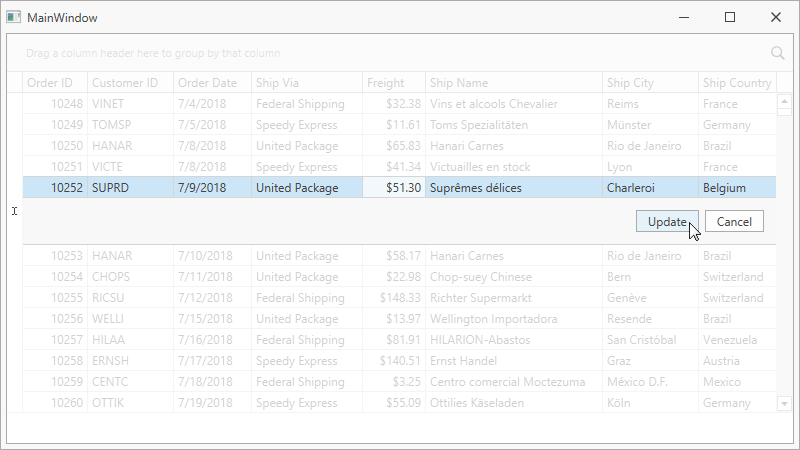Click the Genève ship city cell
The height and width of the screenshot is (450, 800).
(651, 298)
